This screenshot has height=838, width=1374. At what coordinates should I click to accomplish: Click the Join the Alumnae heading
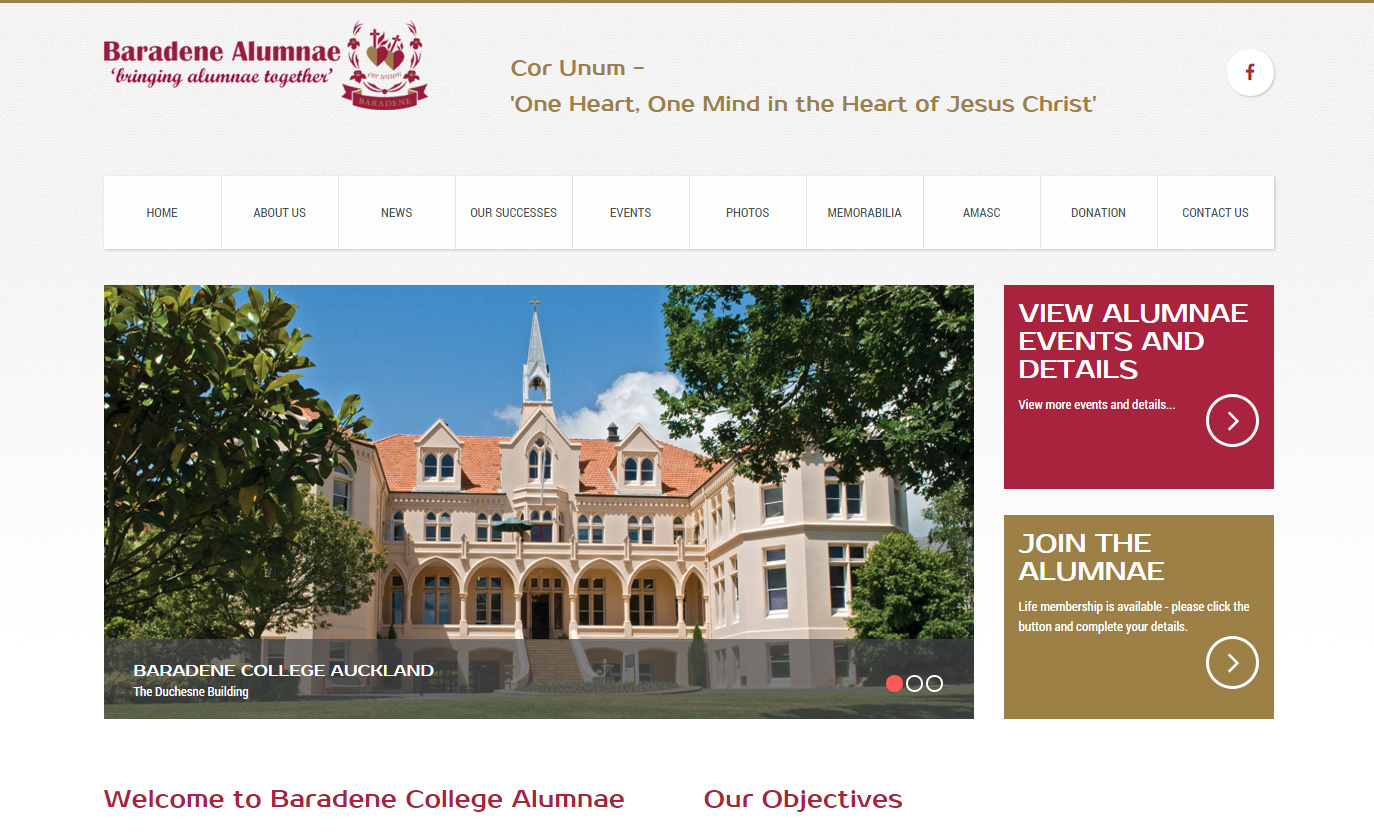coord(1091,557)
